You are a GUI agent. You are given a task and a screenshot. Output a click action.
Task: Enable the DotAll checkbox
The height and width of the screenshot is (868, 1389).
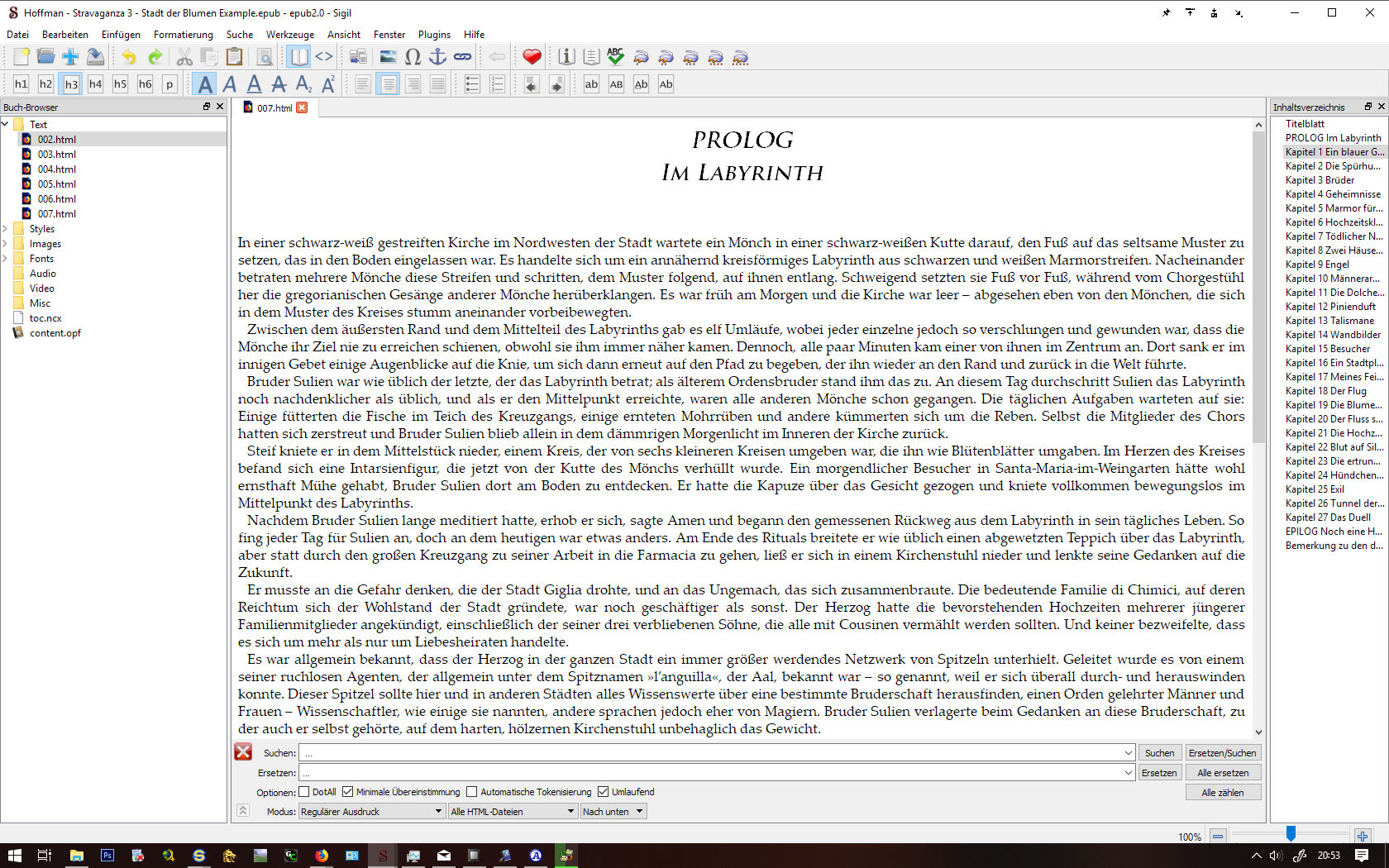(304, 792)
